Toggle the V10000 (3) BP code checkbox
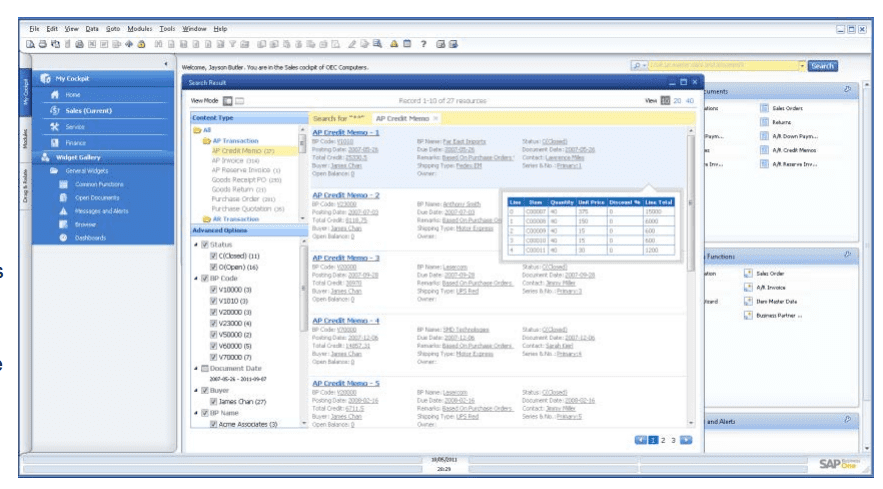The width and height of the screenshot is (883, 489). pos(213,290)
